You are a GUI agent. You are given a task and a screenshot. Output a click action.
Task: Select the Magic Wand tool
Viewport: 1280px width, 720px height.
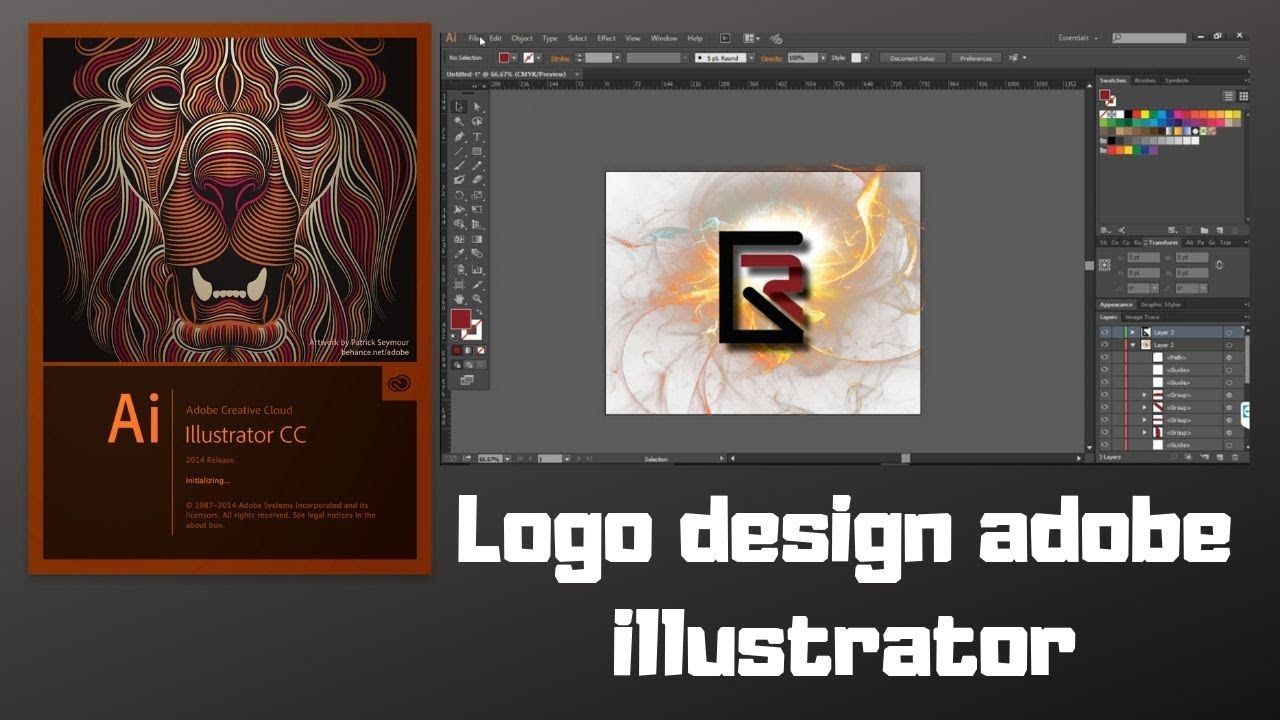[x=459, y=121]
